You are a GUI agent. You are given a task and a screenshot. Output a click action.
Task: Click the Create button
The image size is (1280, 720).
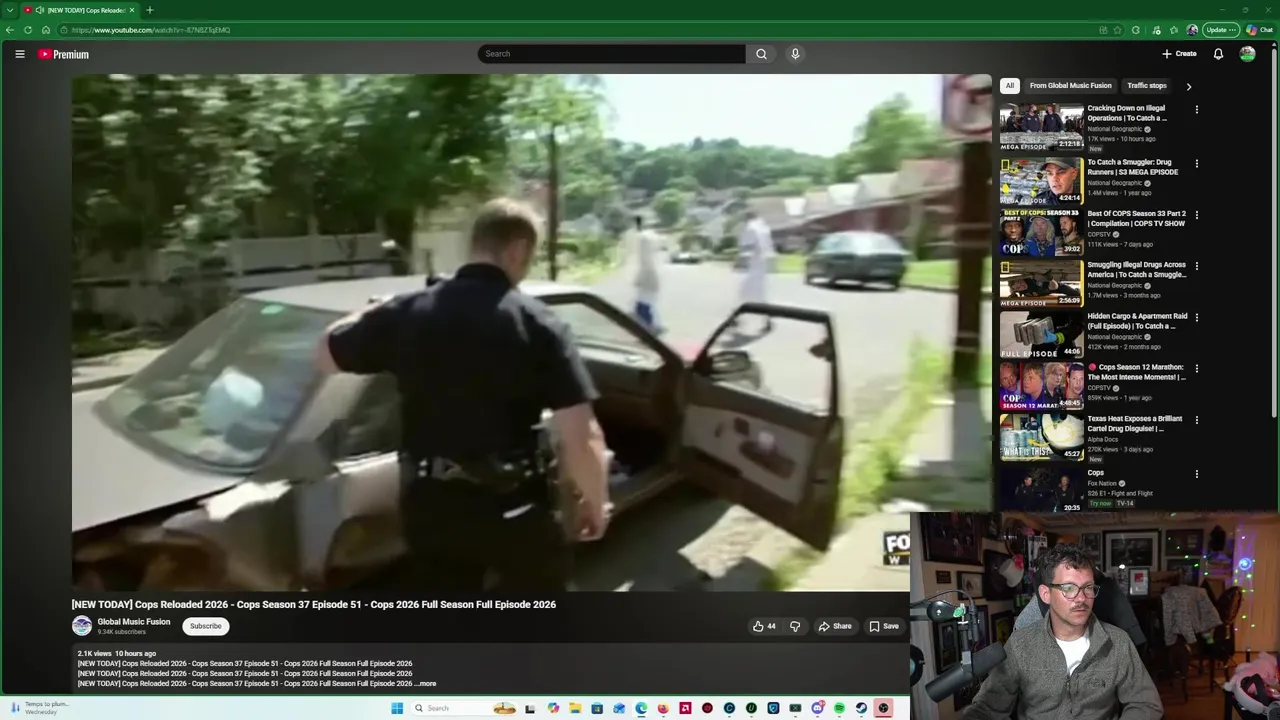1179,54
